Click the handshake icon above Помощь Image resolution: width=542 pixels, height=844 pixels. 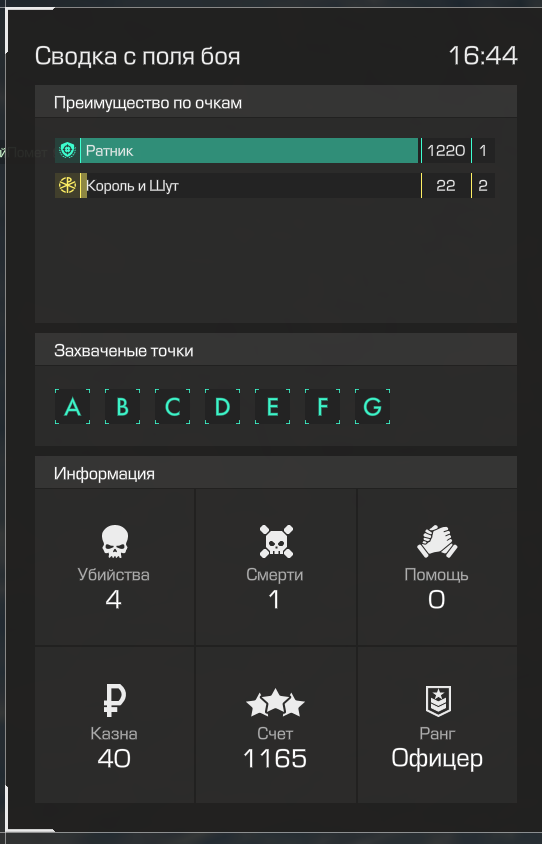(x=437, y=541)
